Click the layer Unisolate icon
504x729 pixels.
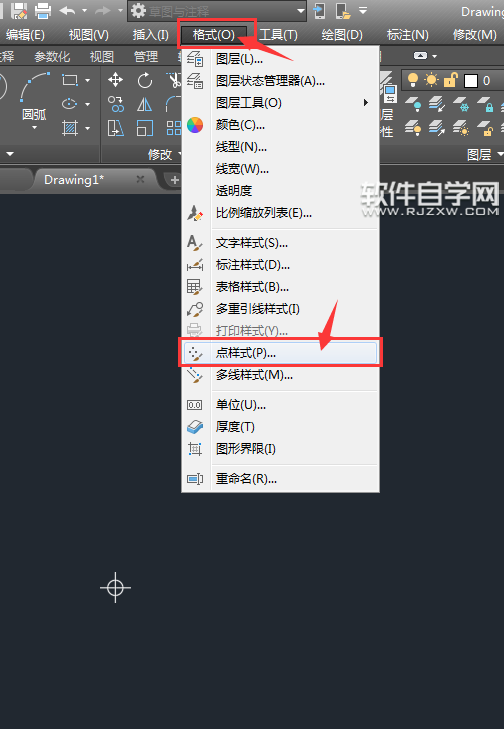pyautogui.click(x=437, y=127)
